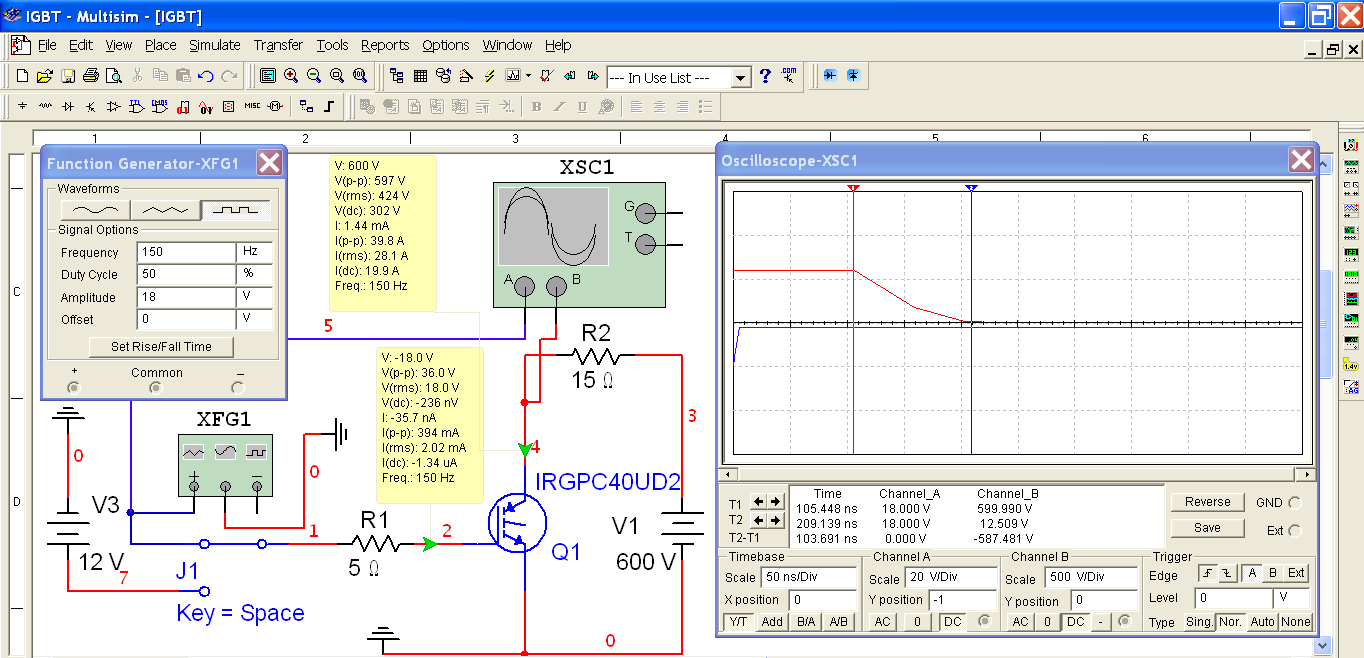
Task: Click the Save file toolbar icon
Action: 68,76
